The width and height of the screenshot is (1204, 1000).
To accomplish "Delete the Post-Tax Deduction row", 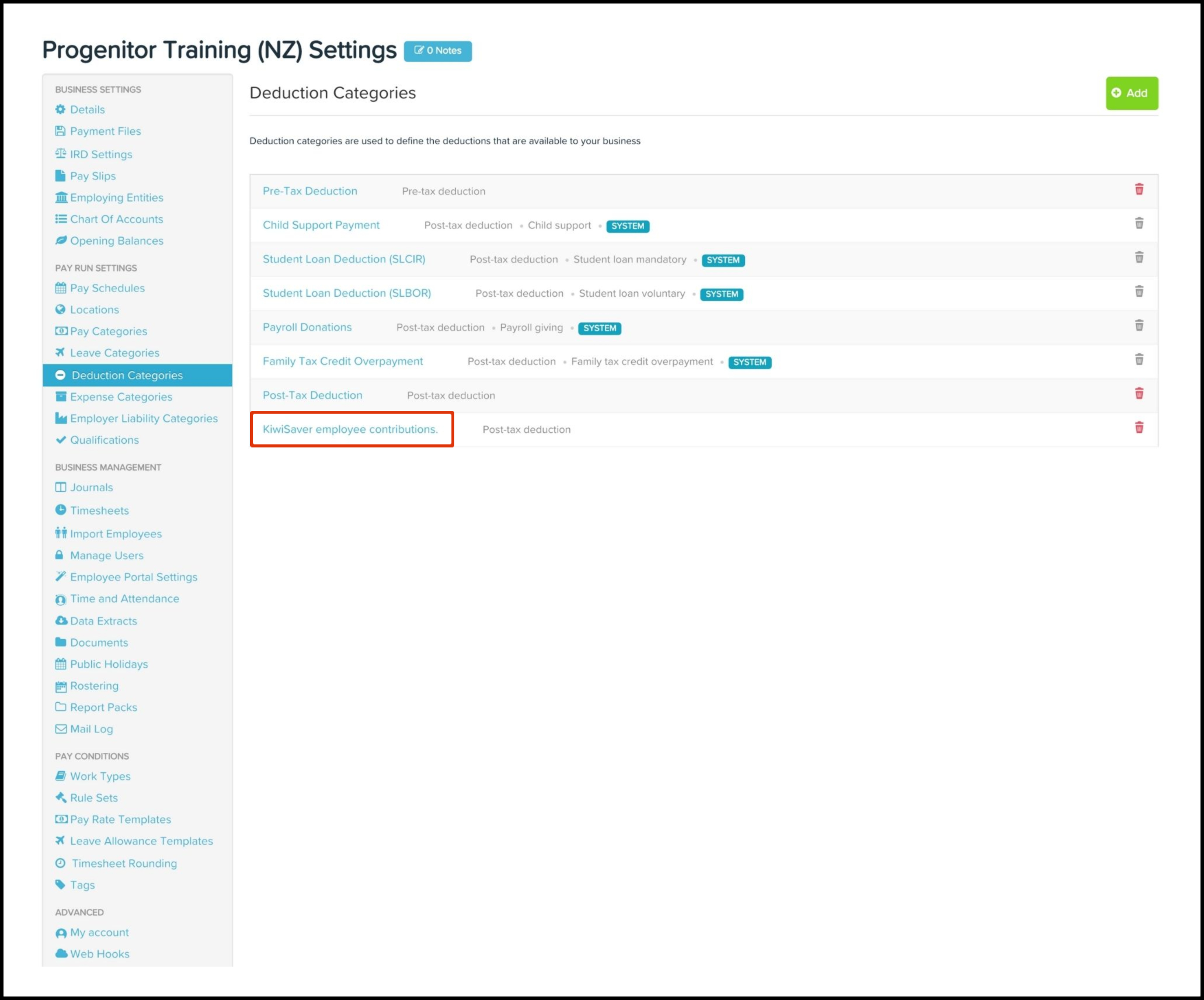I will (x=1139, y=394).
